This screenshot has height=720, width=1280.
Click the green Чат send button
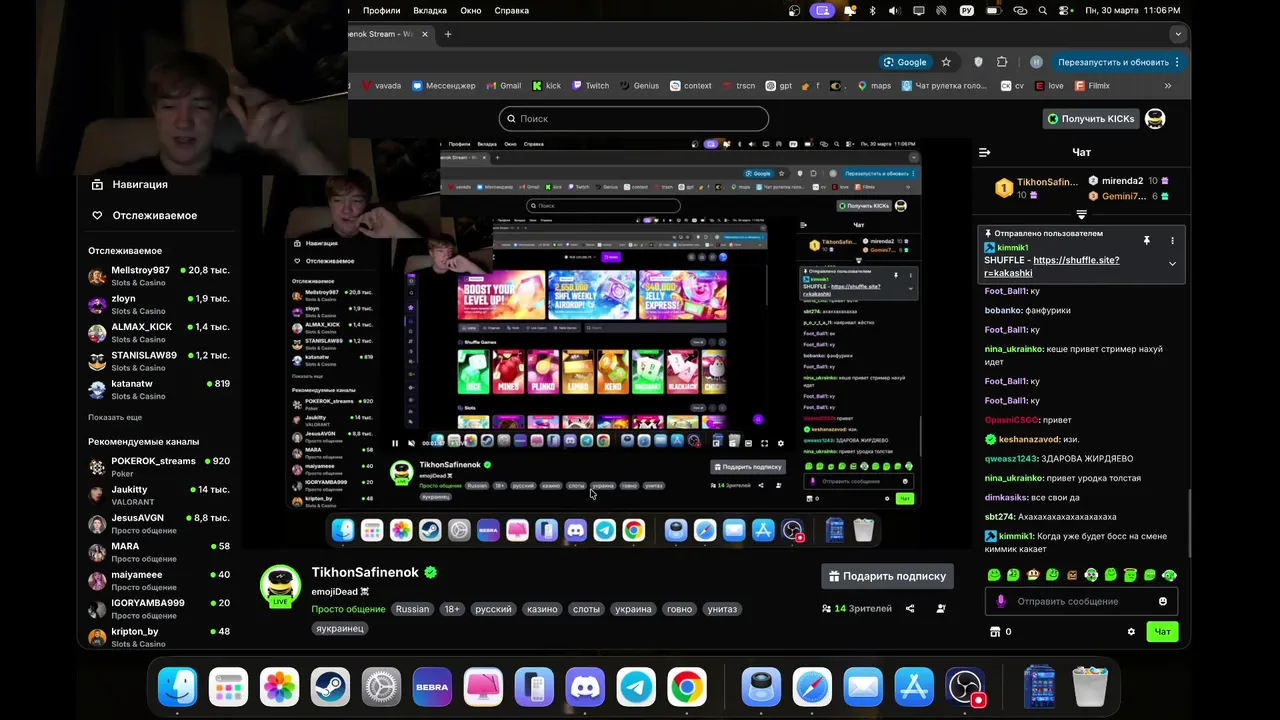pos(1162,632)
